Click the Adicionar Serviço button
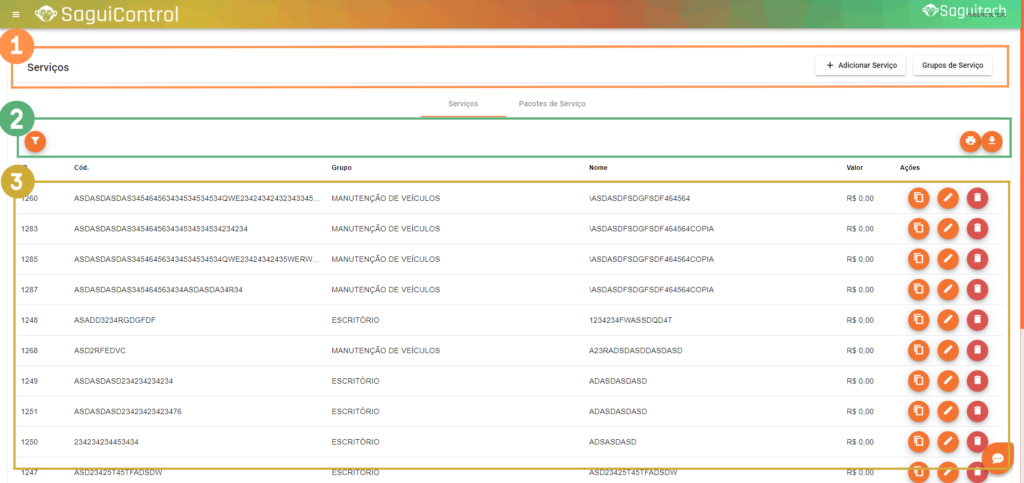 tap(860, 66)
